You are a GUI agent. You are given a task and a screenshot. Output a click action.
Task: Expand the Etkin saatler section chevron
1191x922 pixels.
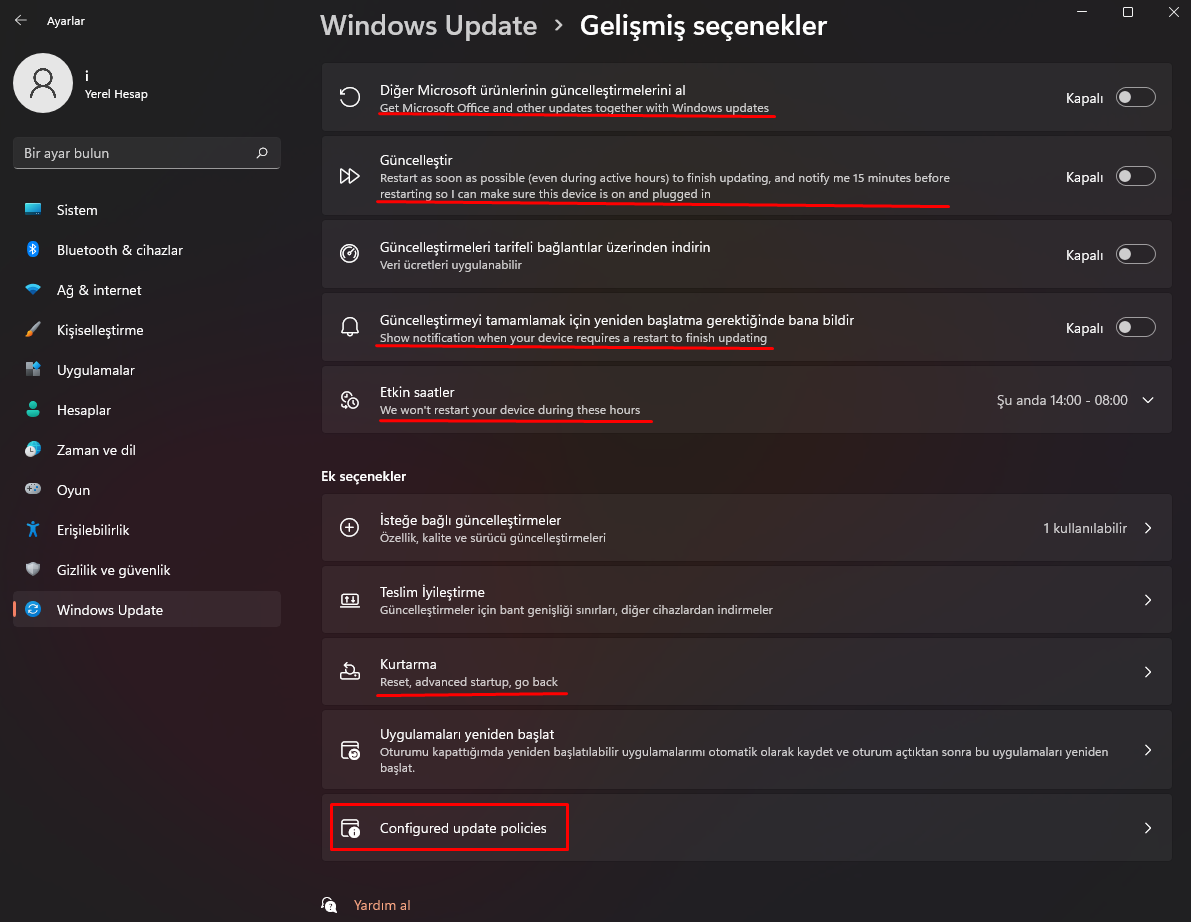point(1148,400)
